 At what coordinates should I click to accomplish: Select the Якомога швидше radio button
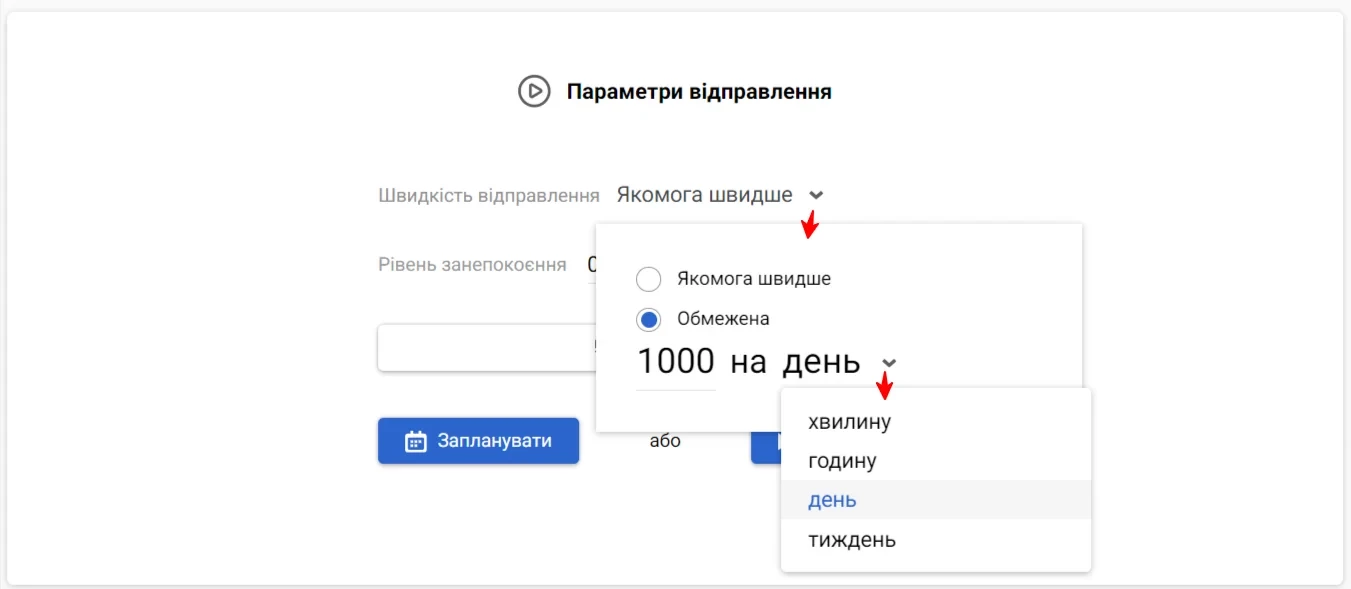pyautogui.click(x=649, y=279)
